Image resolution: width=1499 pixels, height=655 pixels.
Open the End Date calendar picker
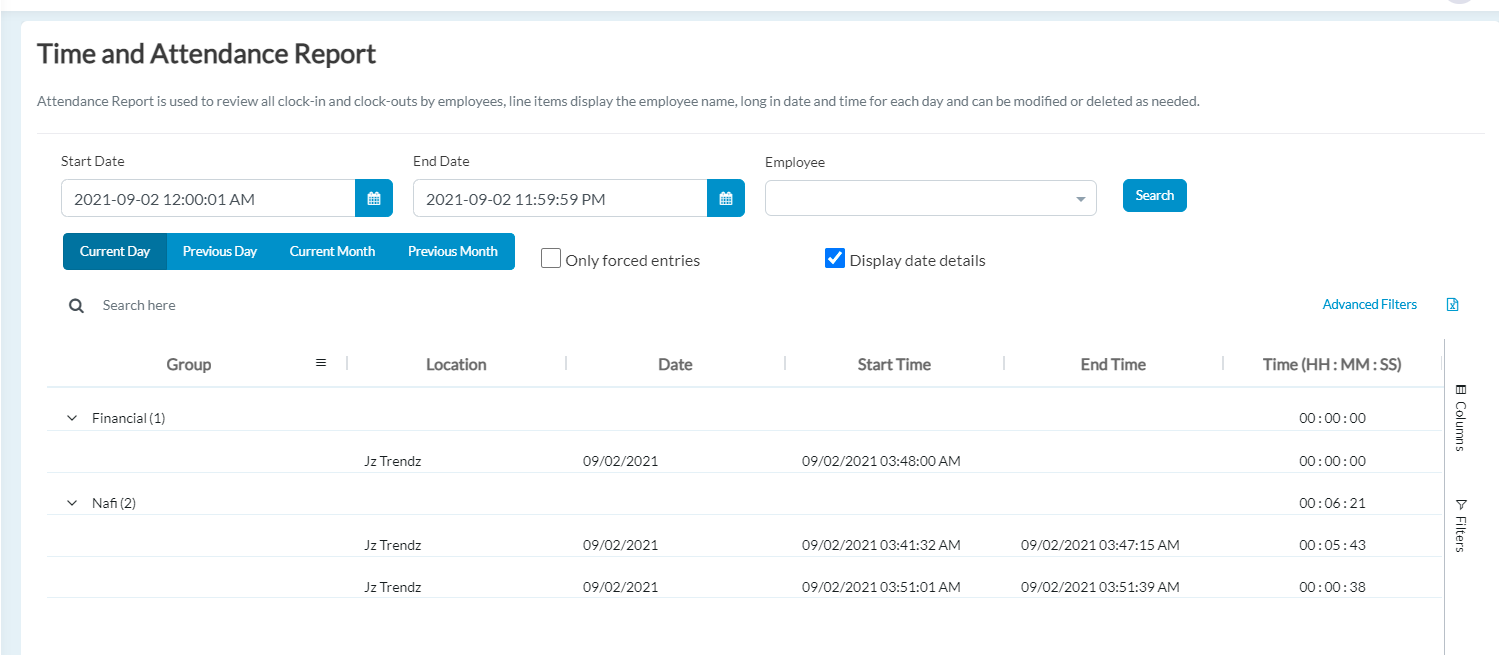(725, 198)
